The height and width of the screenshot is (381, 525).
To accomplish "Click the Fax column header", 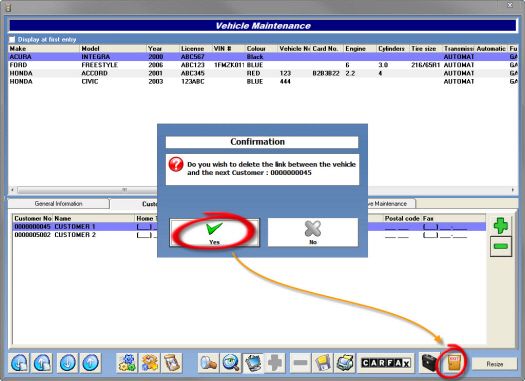I will (x=453, y=218).
